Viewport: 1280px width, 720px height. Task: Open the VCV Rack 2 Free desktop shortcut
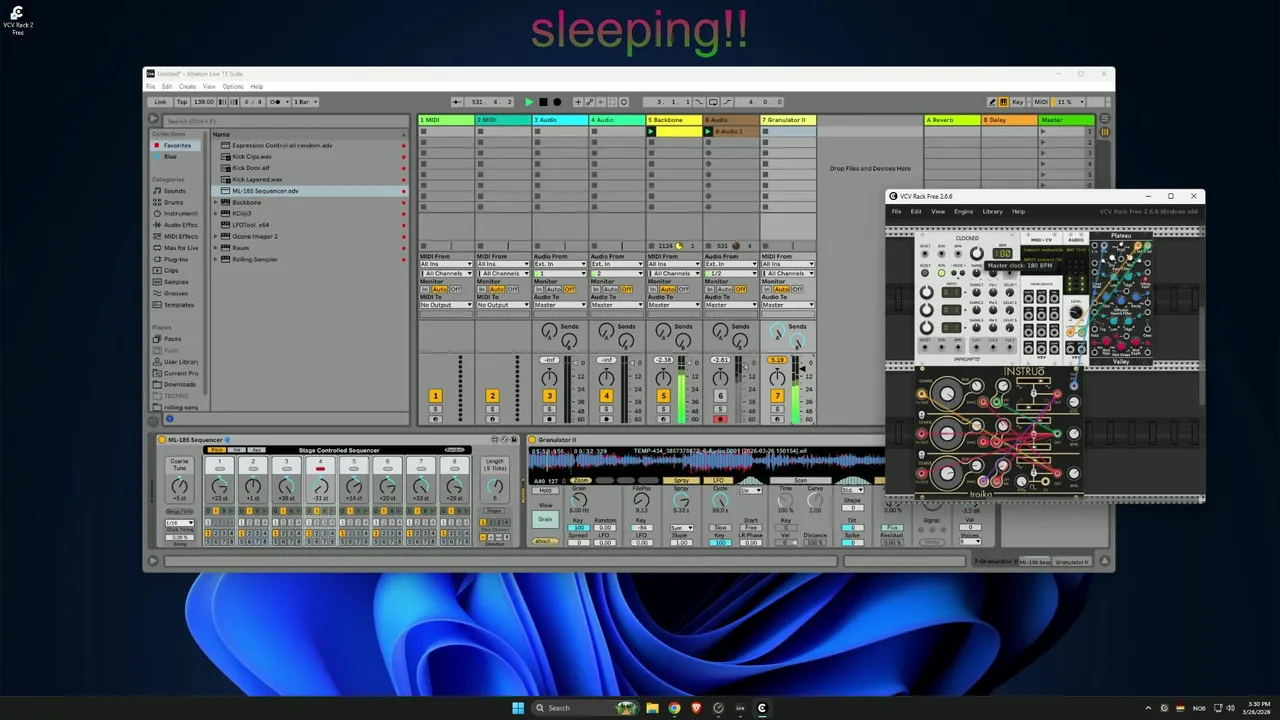17,19
